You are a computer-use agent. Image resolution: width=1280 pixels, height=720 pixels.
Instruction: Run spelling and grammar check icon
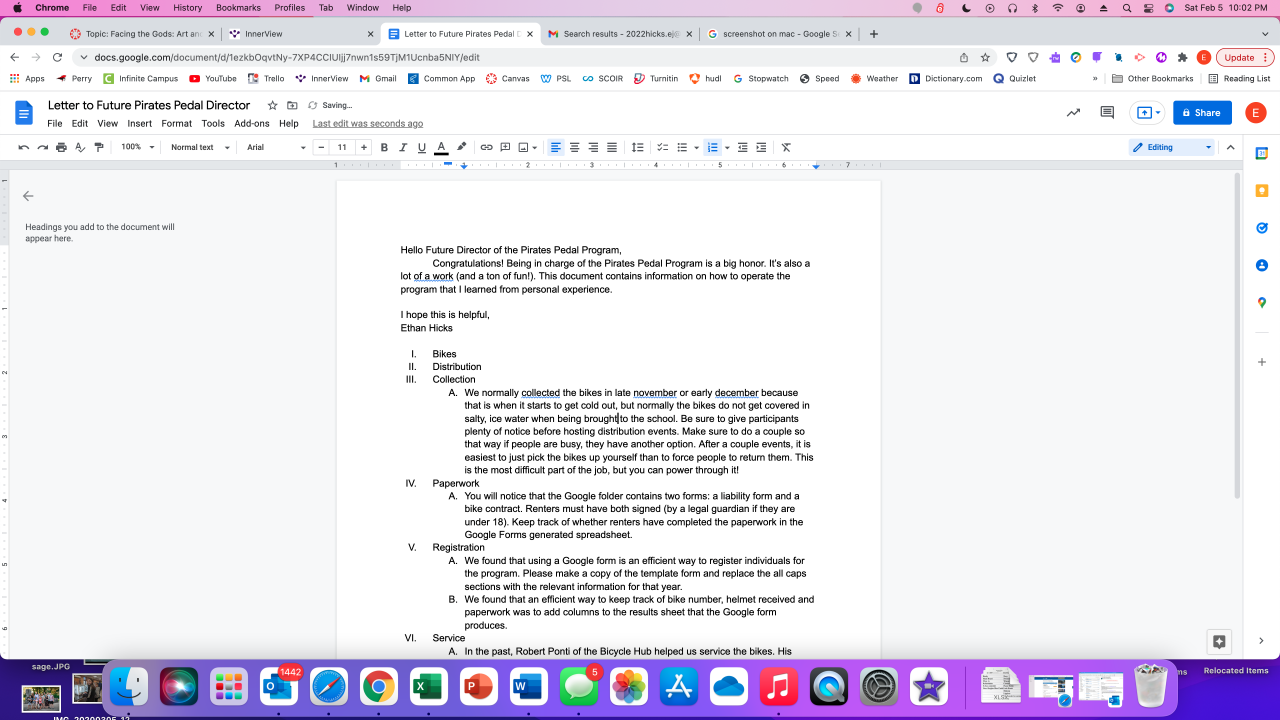click(x=80, y=147)
